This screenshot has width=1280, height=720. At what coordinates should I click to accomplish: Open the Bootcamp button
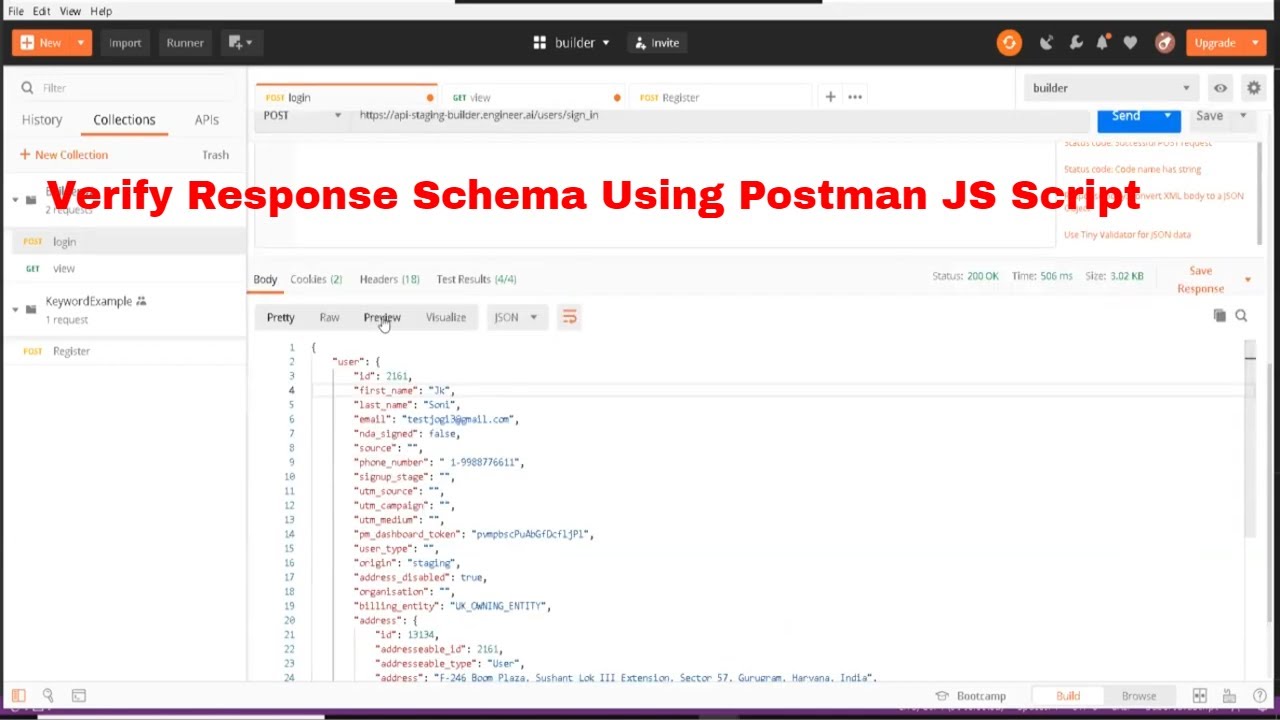(x=970, y=696)
